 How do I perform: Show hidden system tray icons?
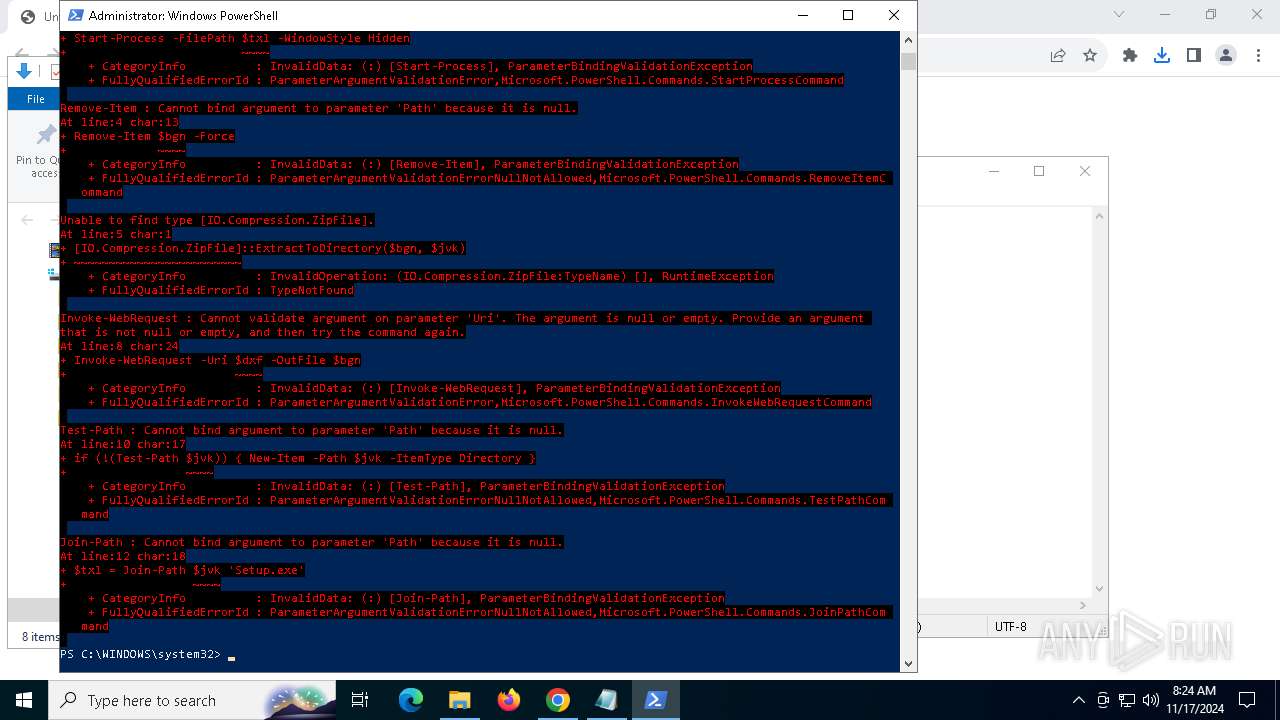tap(1078, 700)
